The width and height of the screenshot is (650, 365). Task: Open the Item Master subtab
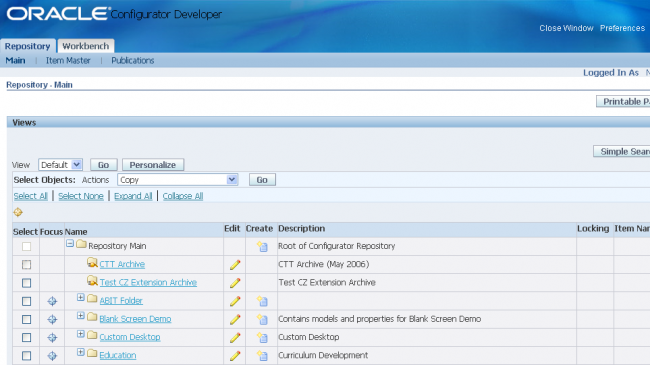68,61
